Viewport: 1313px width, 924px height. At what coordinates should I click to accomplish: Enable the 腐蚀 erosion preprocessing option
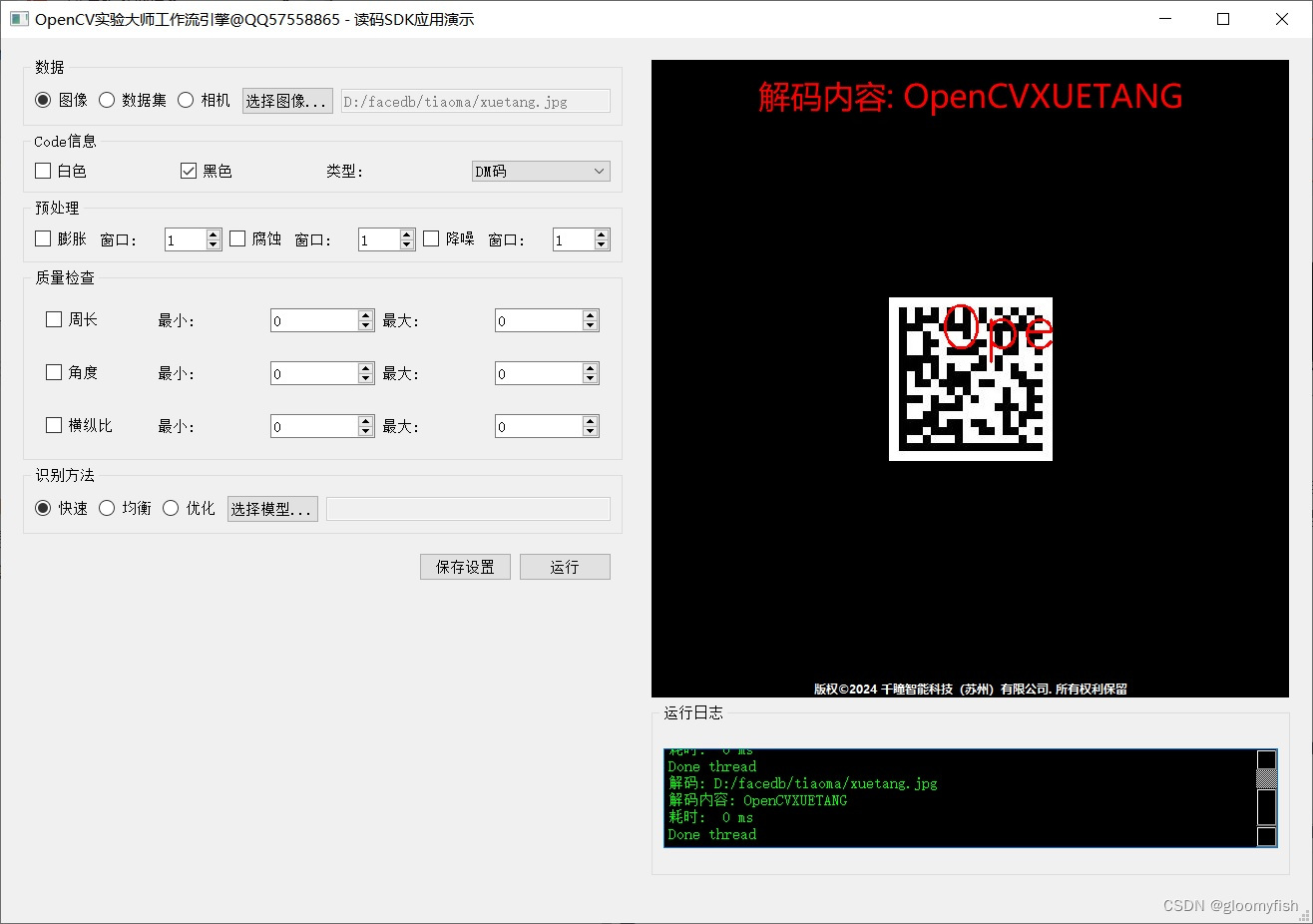tap(235, 238)
